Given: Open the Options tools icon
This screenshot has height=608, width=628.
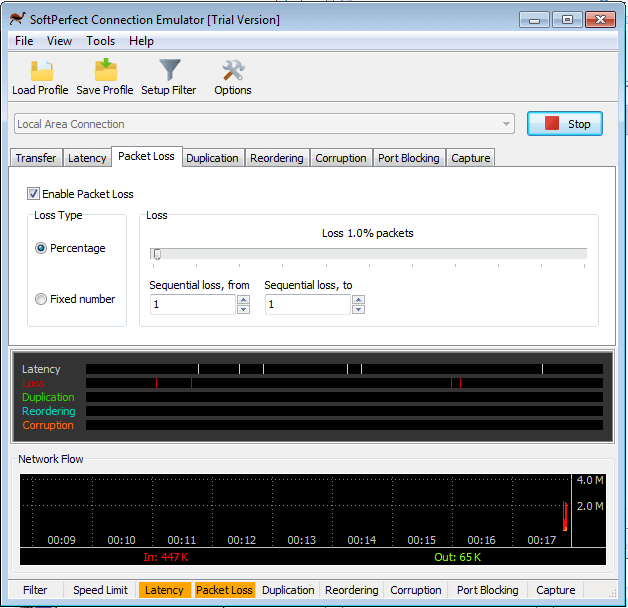Looking at the screenshot, I should (x=233, y=70).
